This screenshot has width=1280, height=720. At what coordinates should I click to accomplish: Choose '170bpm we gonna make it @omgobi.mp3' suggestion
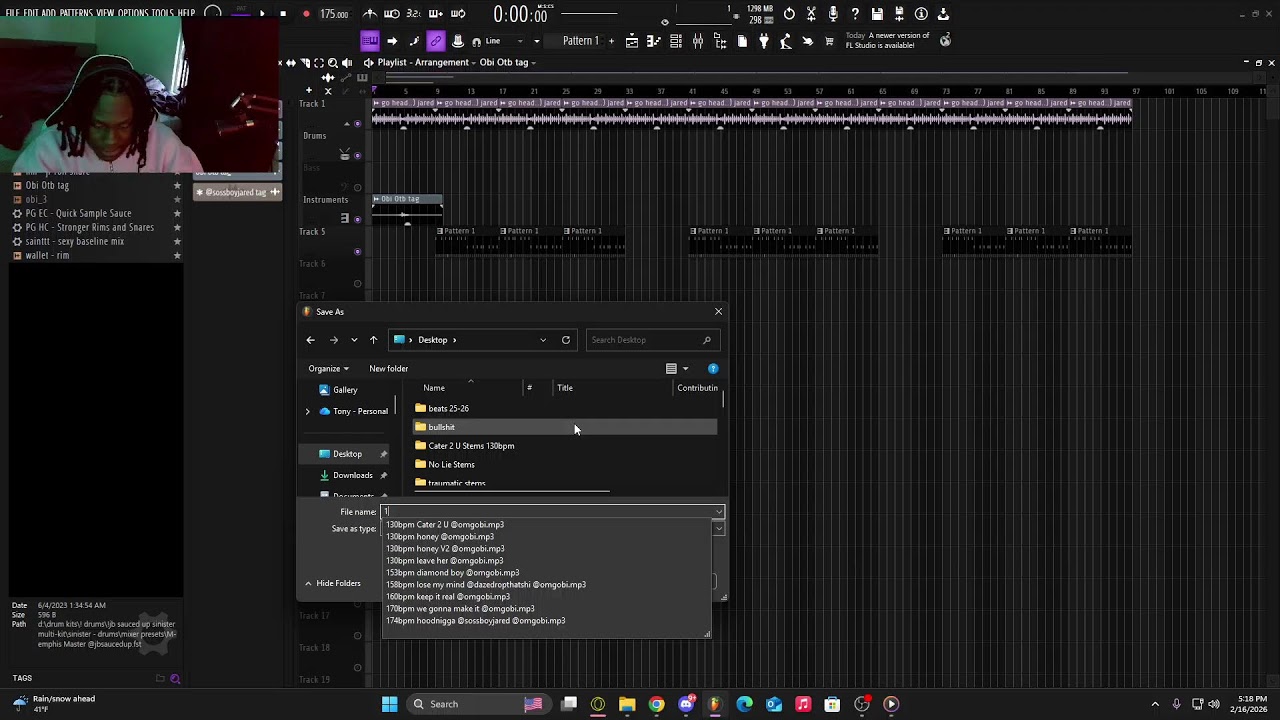[460, 609]
